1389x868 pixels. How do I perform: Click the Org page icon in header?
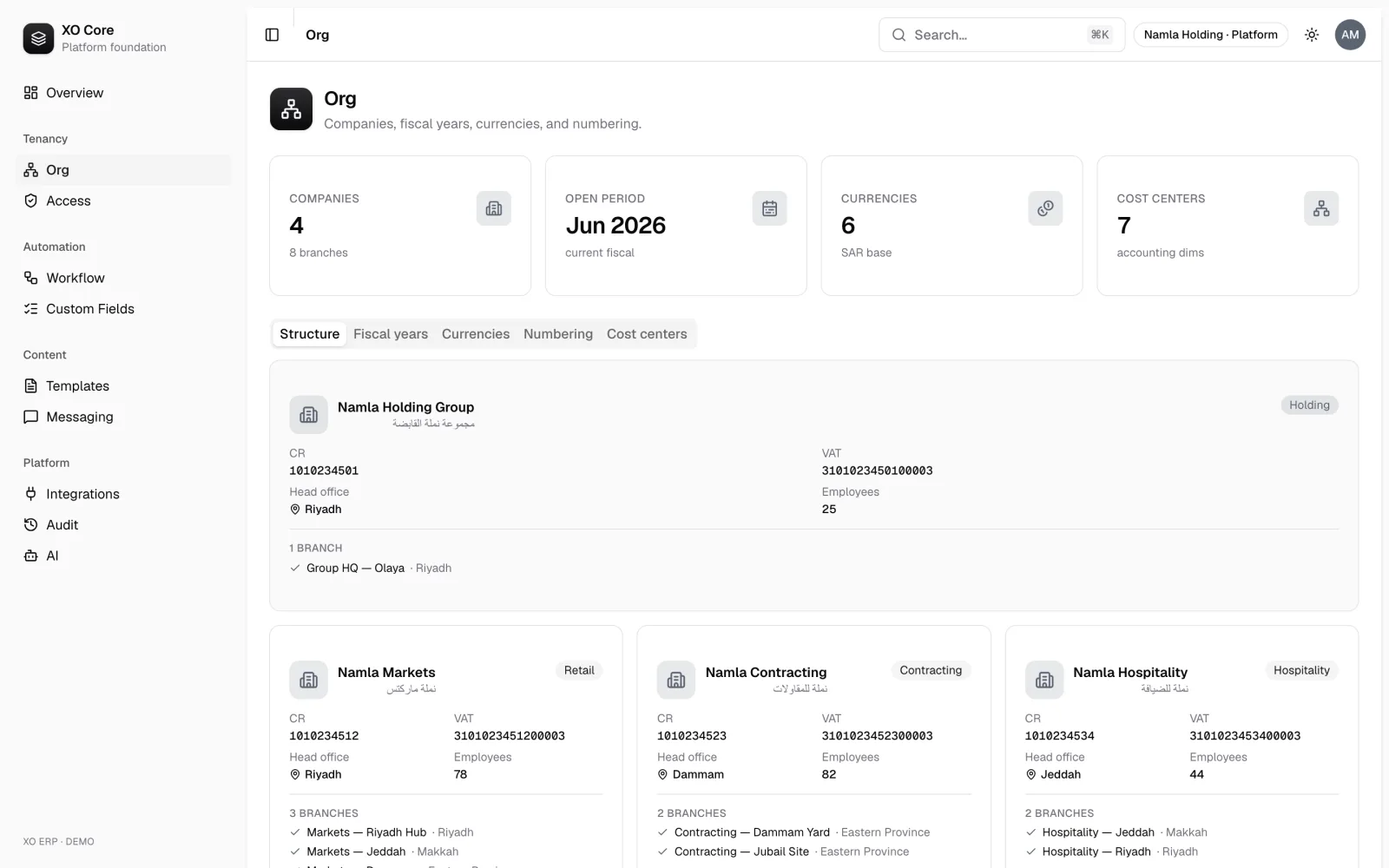coord(291,108)
